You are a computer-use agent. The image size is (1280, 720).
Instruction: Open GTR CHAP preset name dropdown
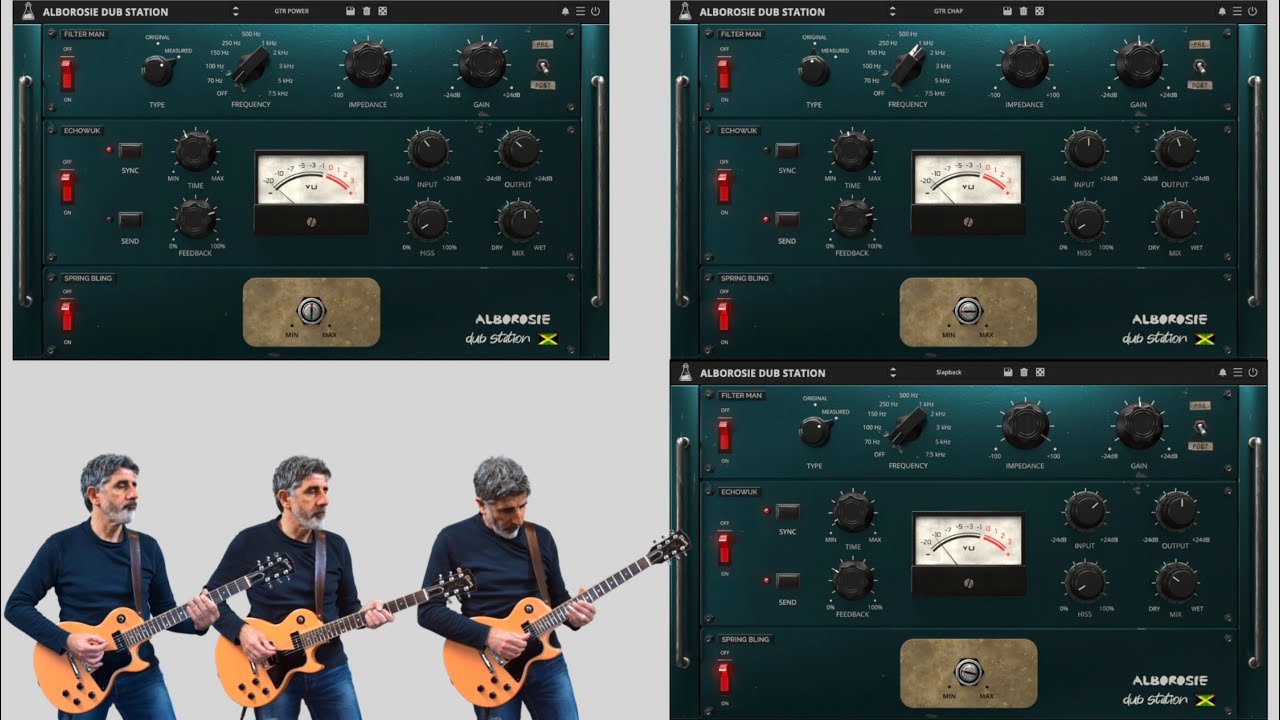coord(948,11)
